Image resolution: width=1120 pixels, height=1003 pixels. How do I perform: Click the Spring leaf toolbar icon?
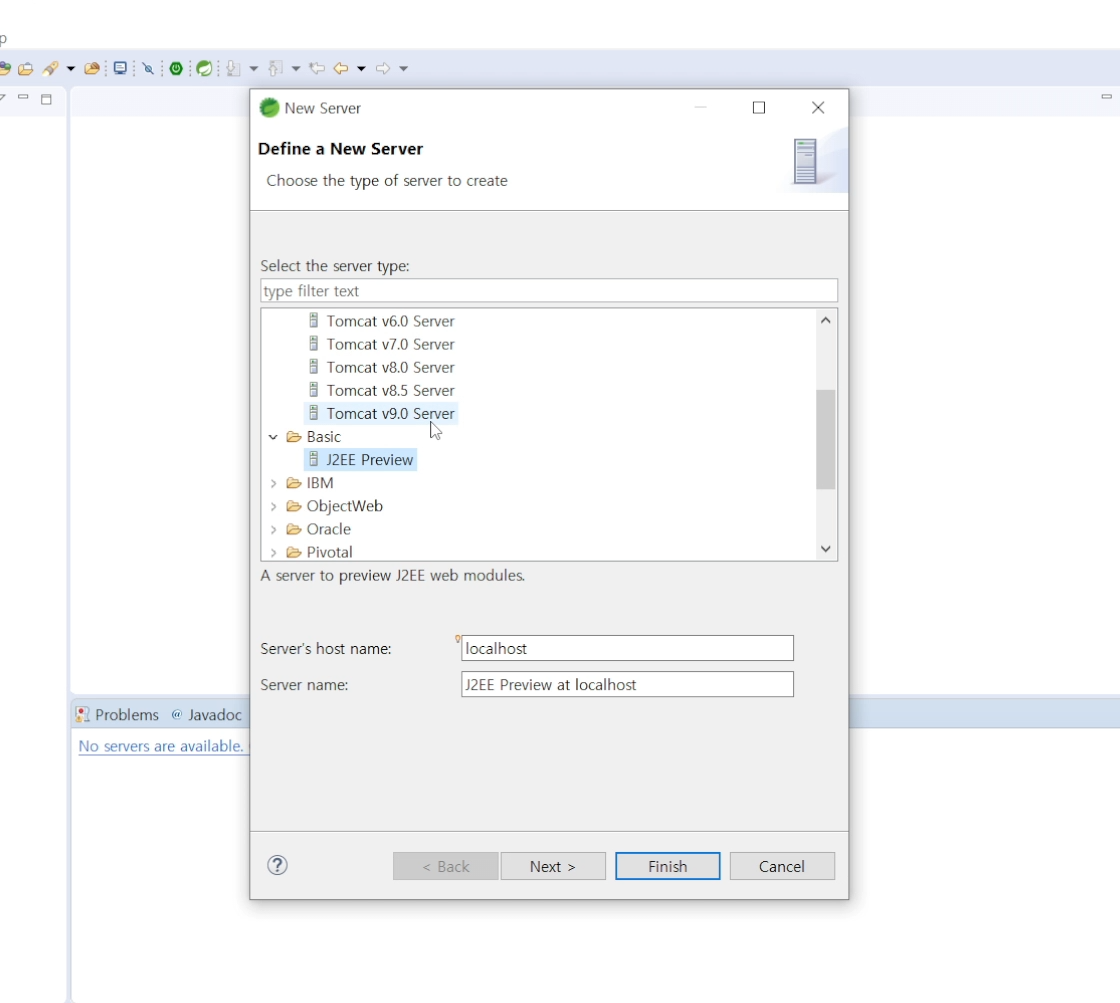[204, 69]
